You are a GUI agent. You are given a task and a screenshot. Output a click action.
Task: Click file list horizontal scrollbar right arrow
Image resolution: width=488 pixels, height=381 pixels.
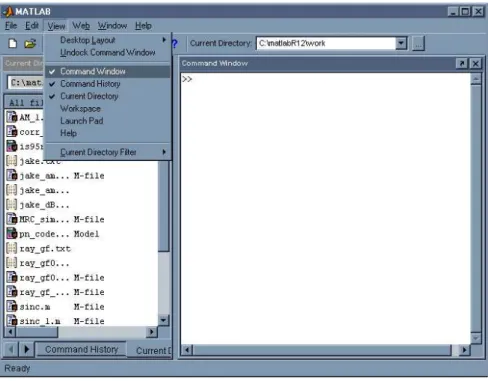[x=152, y=332]
